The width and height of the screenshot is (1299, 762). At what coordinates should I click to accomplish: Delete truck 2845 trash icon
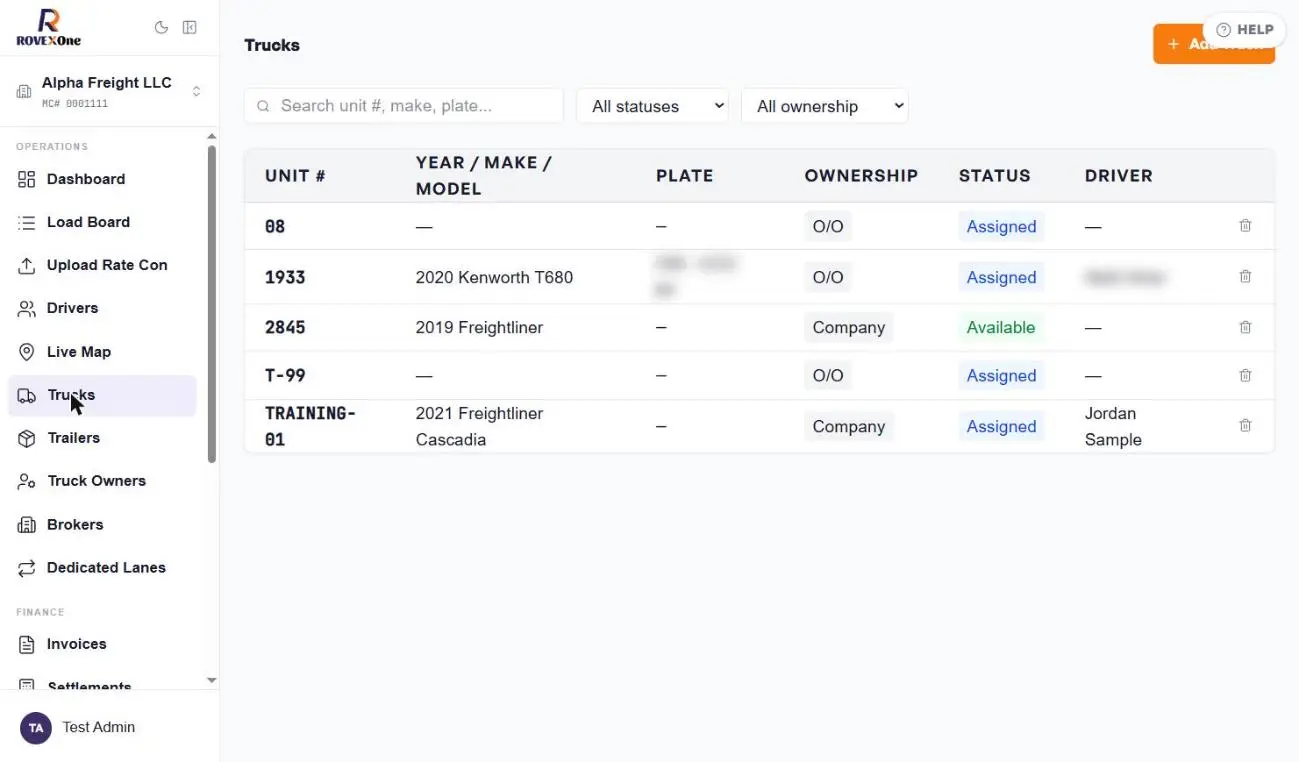(1245, 327)
